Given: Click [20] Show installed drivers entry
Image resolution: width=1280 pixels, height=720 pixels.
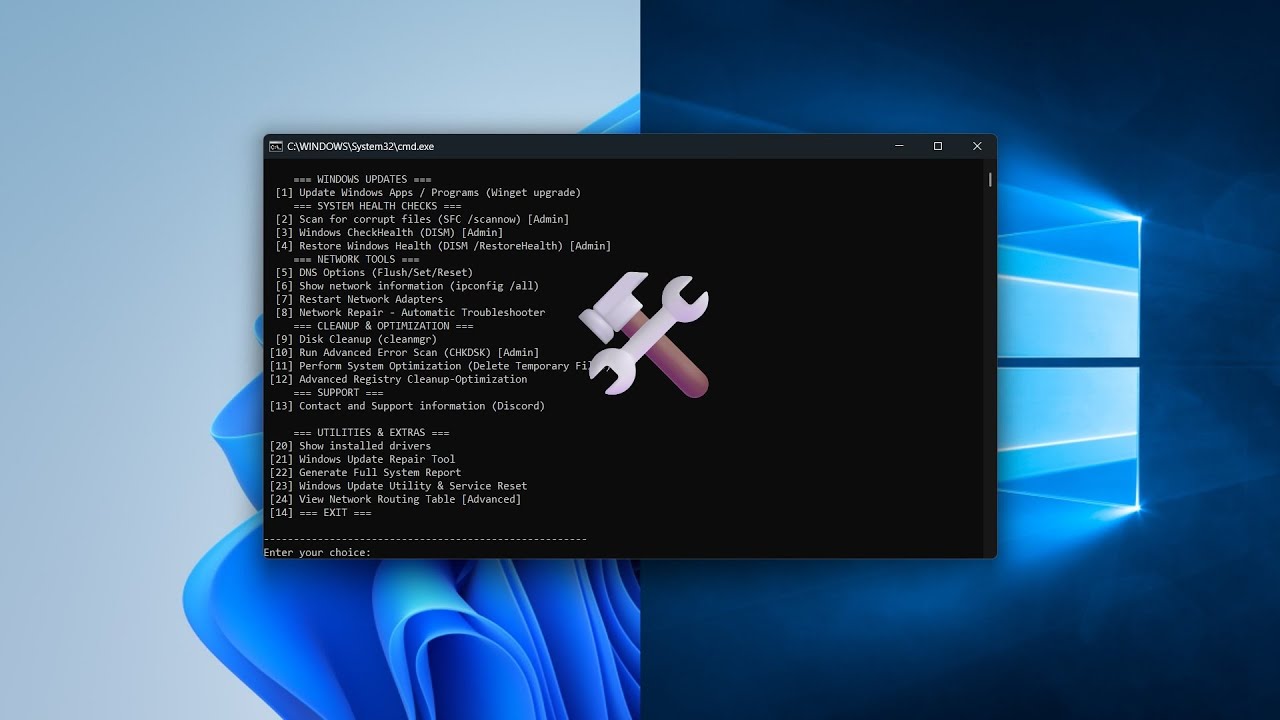Looking at the screenshot, I should [x=350, y=446].
